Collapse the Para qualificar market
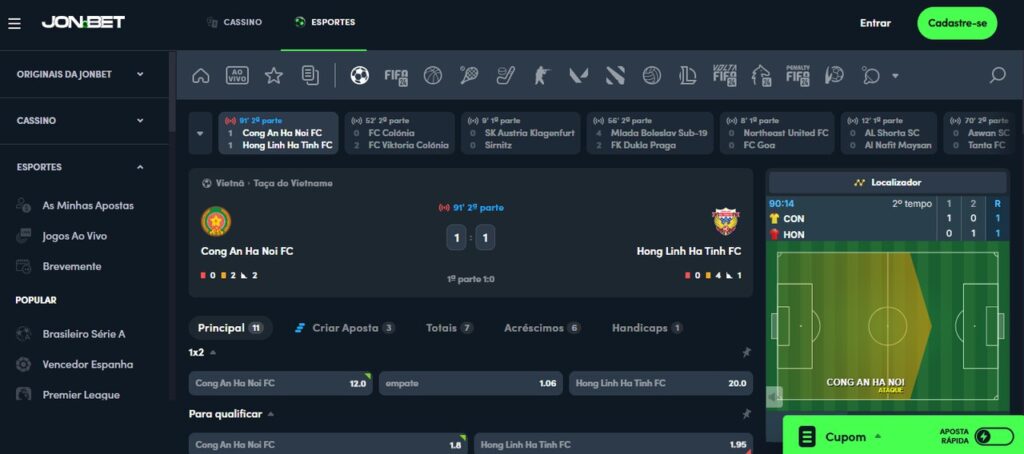 pos(271,414)
